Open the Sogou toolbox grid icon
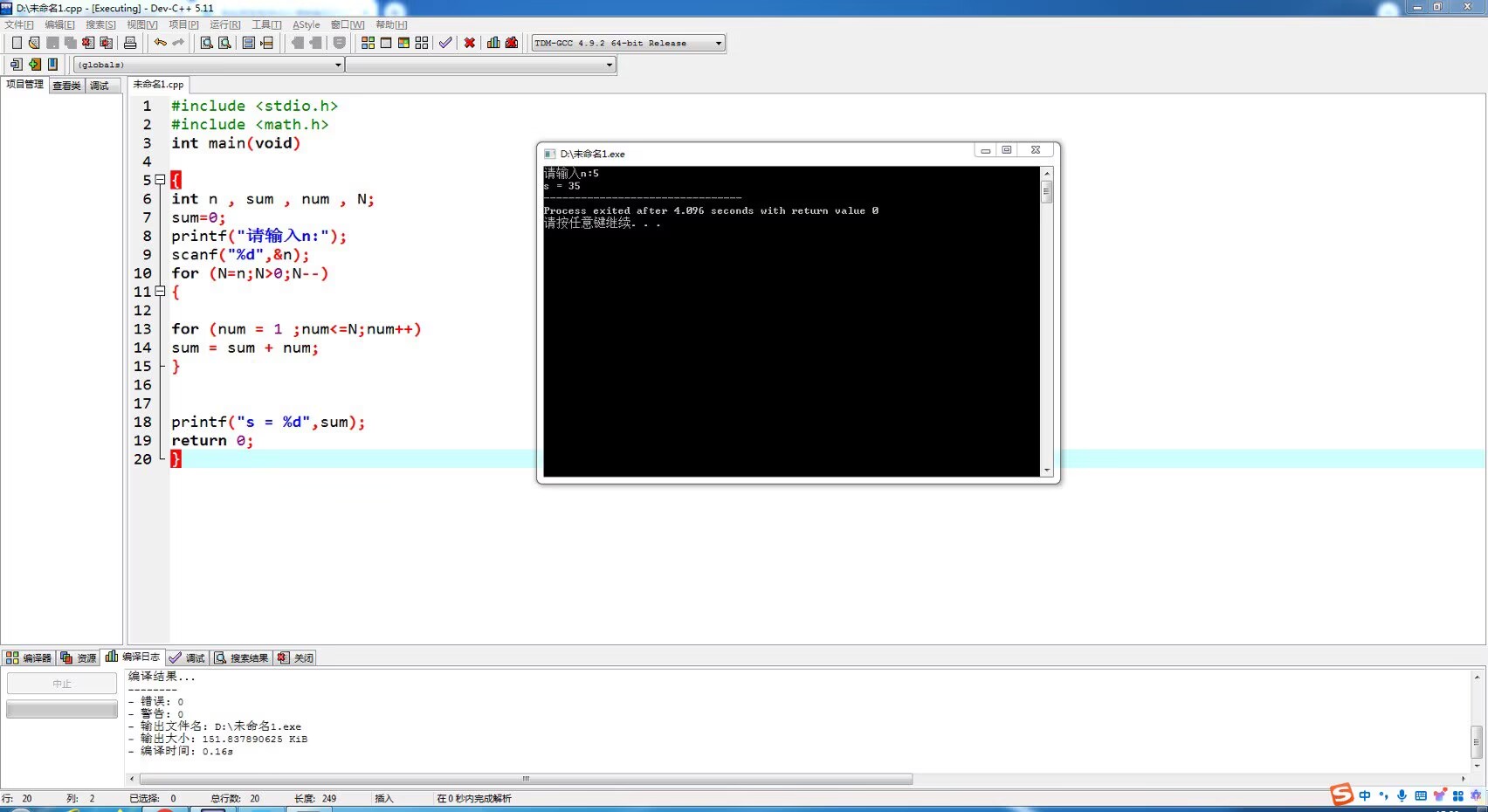The width and height of the screenshot is (1488, 812). click(x=1457, y=795)
